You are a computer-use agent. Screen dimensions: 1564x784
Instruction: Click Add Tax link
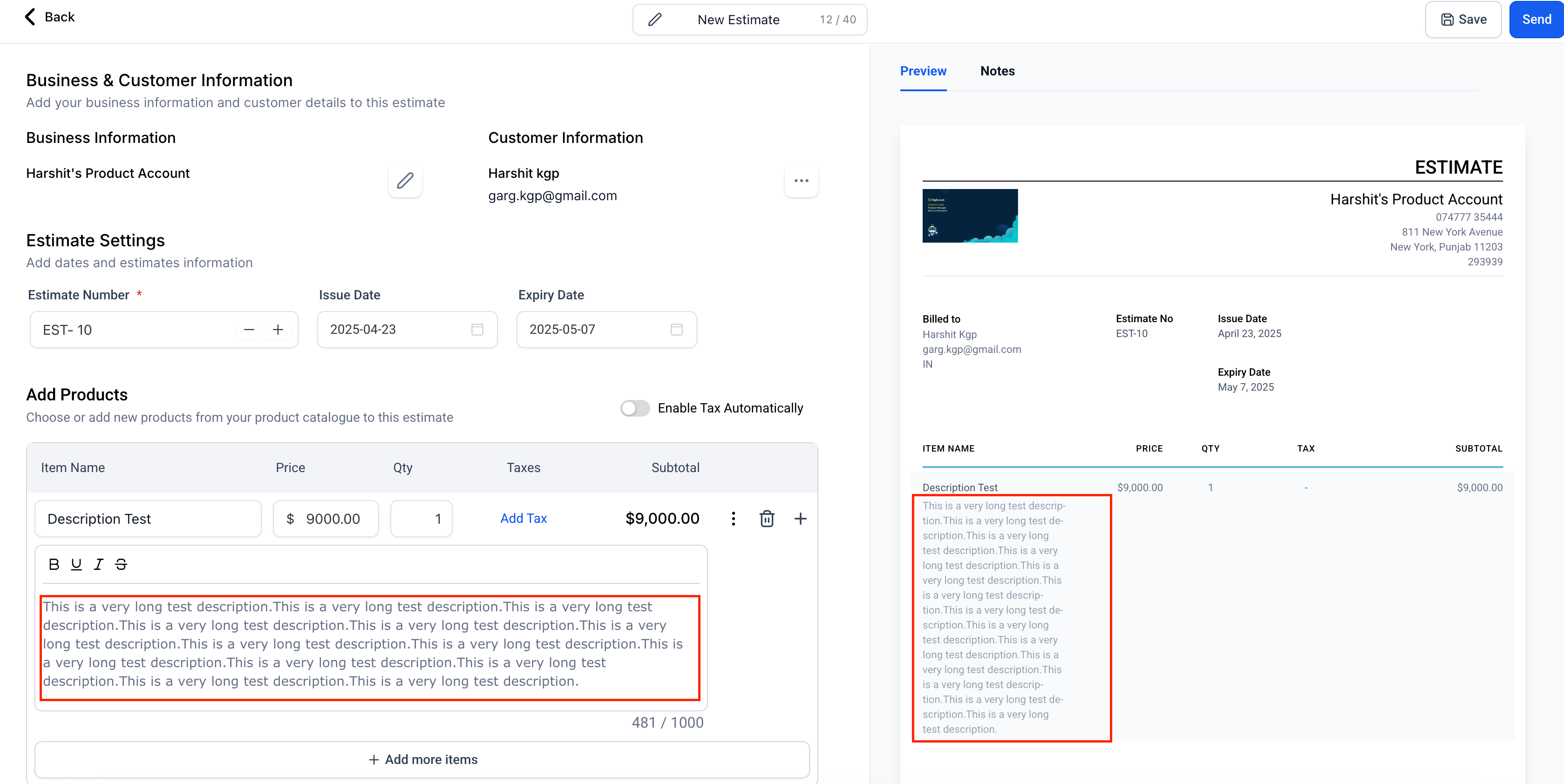click(x=524, y=518)
